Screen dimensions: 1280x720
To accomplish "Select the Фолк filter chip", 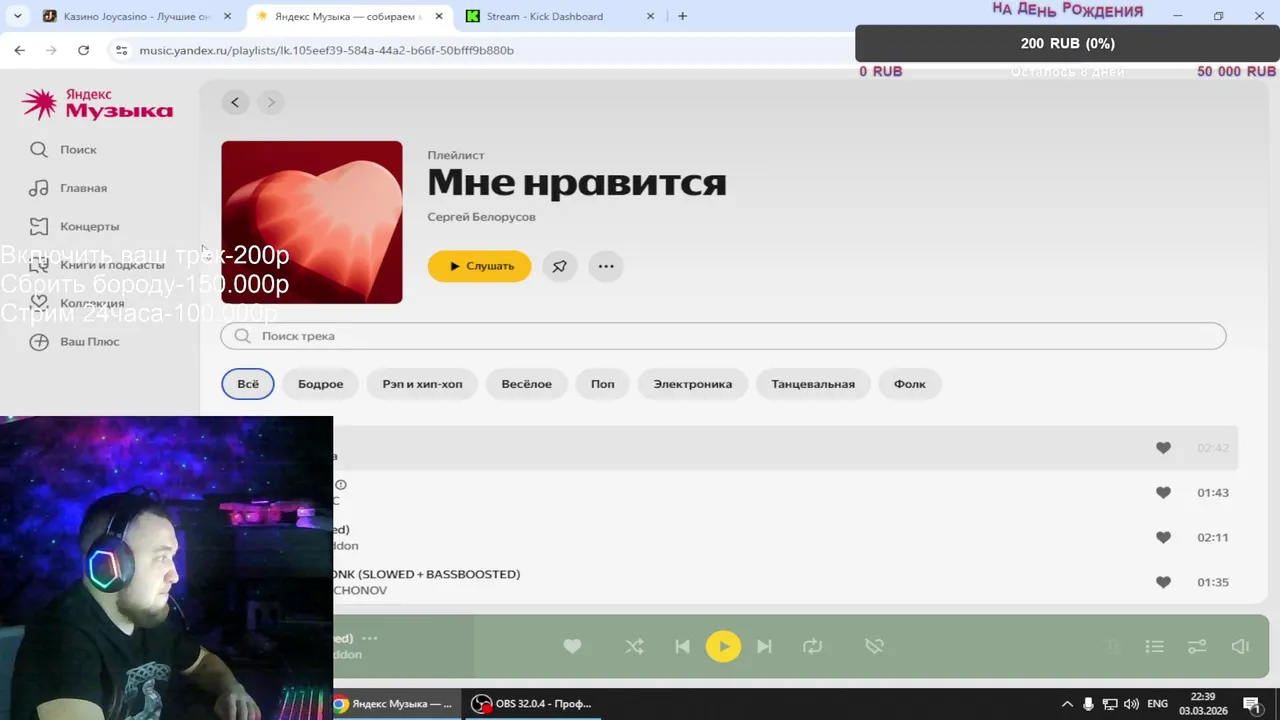I will coord(909,384).
